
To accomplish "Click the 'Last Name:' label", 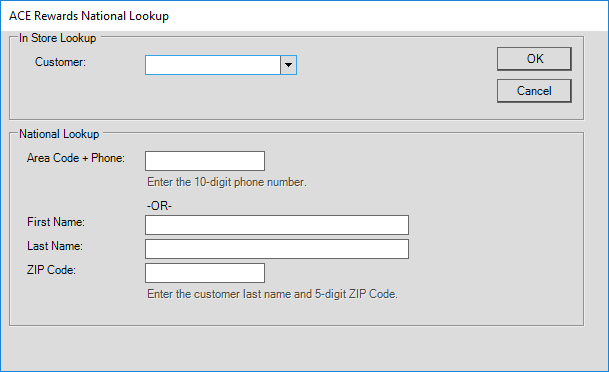I will (55, 246).
